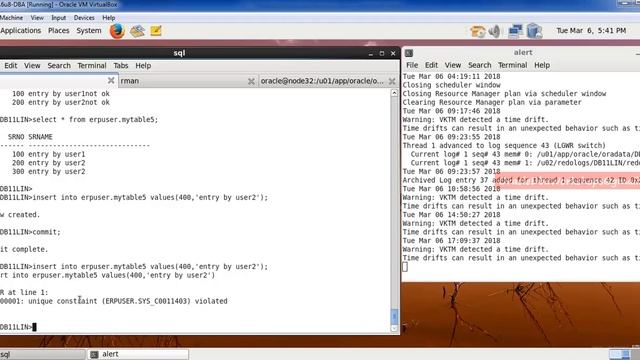Maximize the sql terminal window
This screenshot has height=360, width=640.
(x=382, y=53)
